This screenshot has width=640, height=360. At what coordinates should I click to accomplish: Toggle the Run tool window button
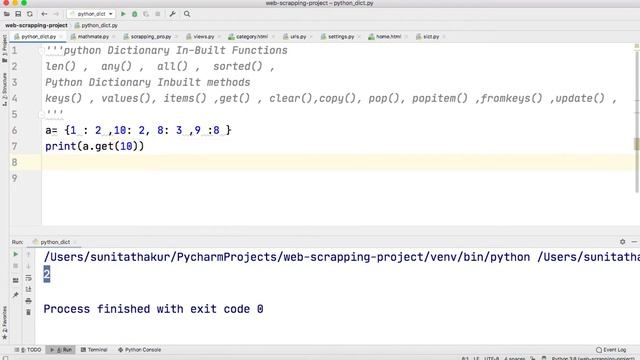[61, 350]
